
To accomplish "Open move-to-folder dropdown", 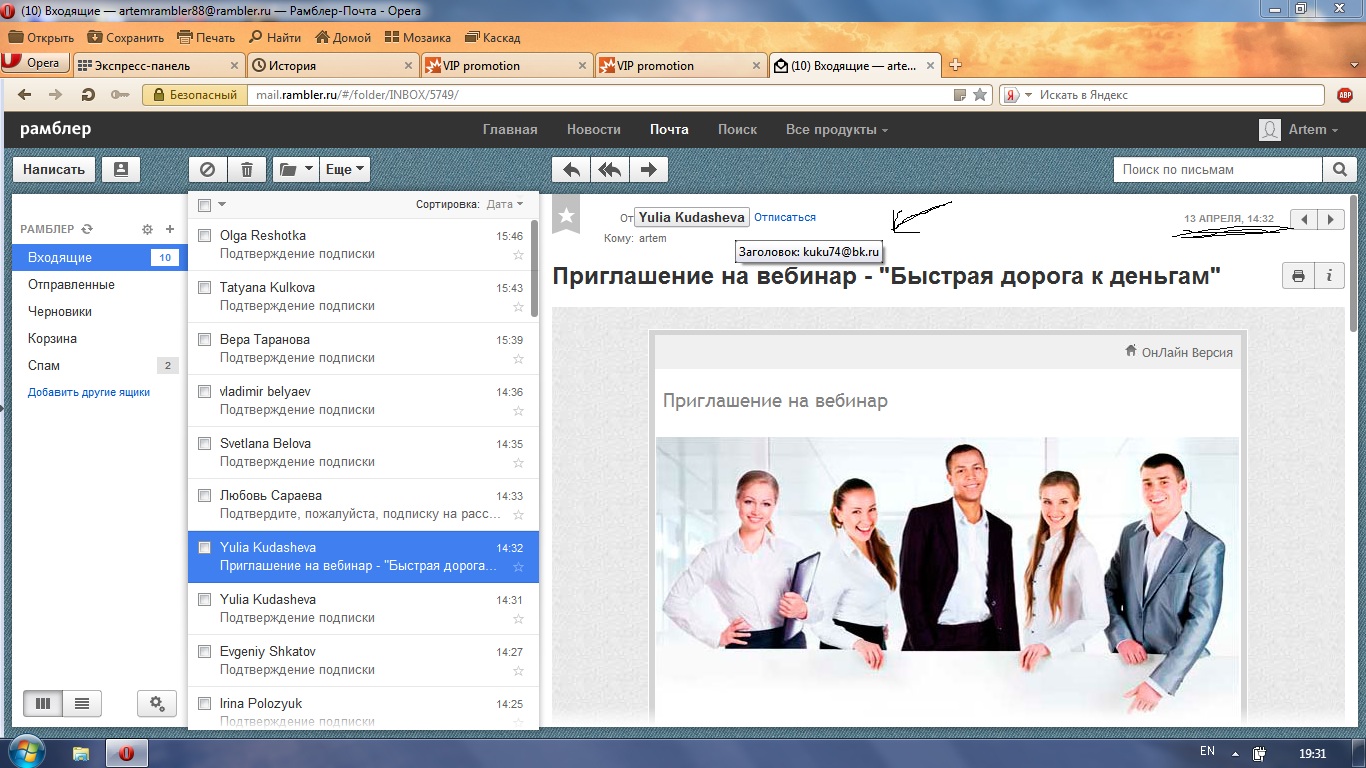I will tap(296, 169).
